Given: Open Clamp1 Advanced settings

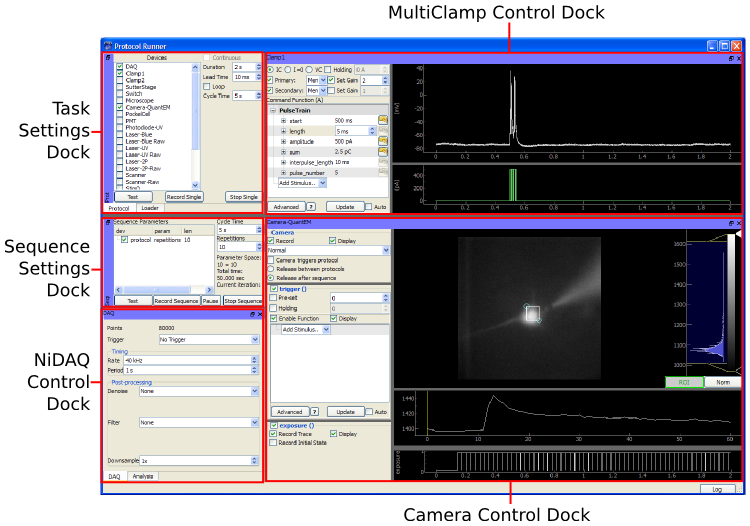Looking at the screenshot, I should (286, 207).
